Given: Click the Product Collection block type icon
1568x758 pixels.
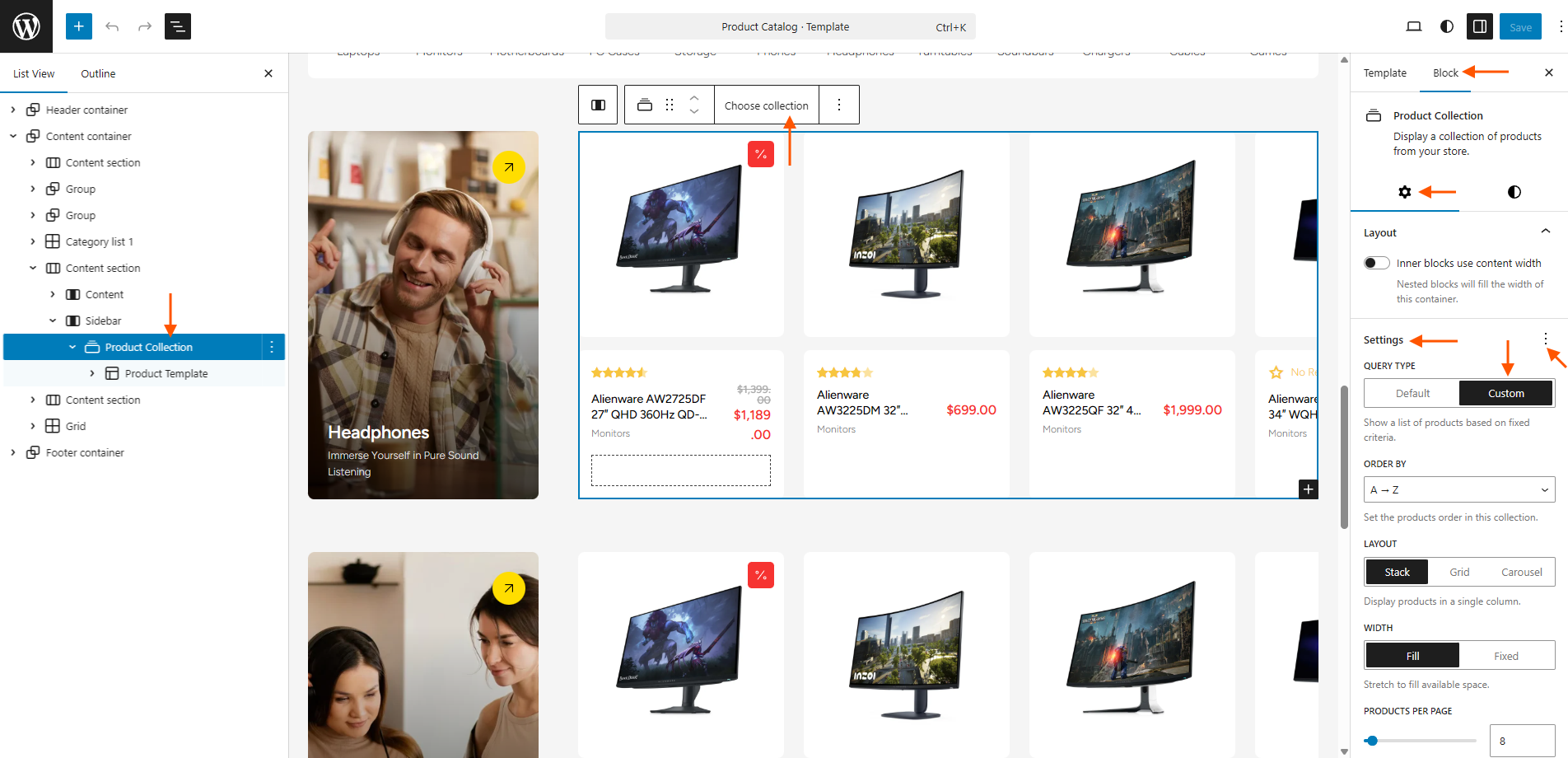Looking at the screenshot, I should click(x=645, y=105).
